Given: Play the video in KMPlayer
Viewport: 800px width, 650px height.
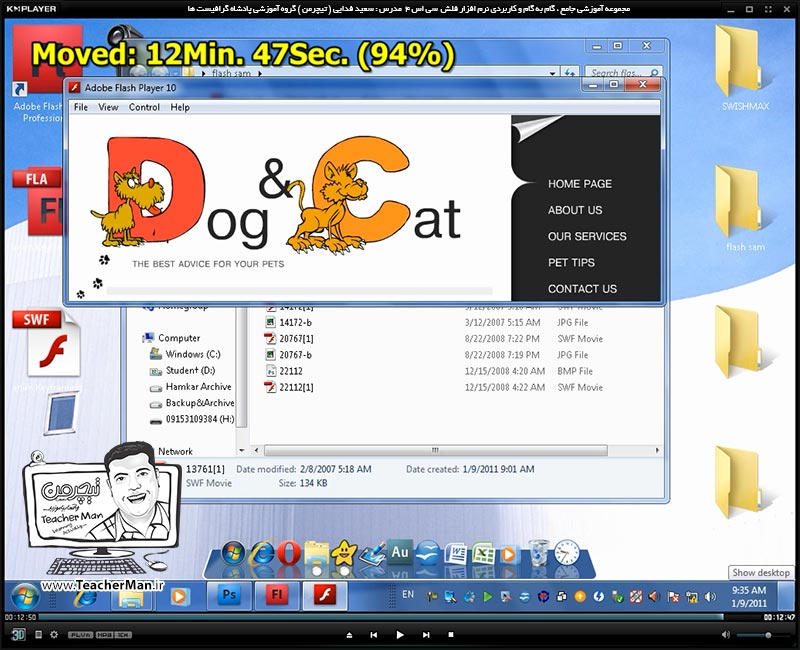Looking at the screenshot, I should [x=400, y=635].
